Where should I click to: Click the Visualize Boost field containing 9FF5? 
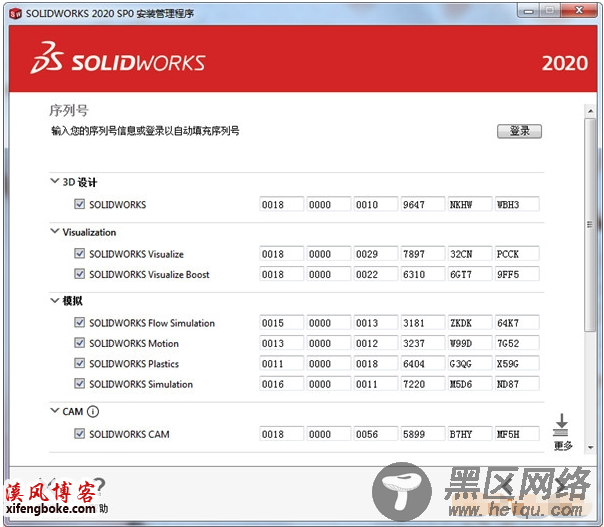517,274
